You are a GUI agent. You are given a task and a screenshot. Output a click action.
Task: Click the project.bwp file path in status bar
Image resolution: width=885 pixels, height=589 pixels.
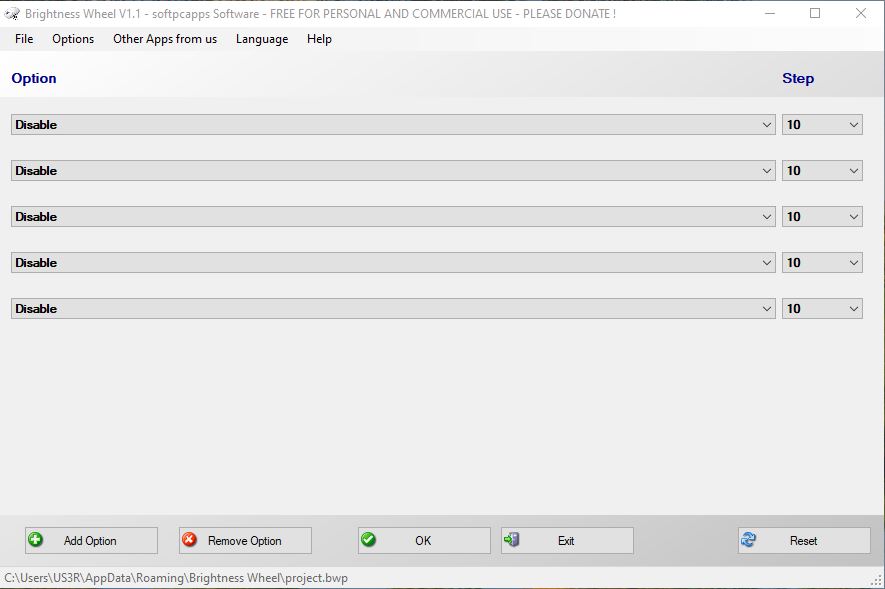tap(176, 578)
